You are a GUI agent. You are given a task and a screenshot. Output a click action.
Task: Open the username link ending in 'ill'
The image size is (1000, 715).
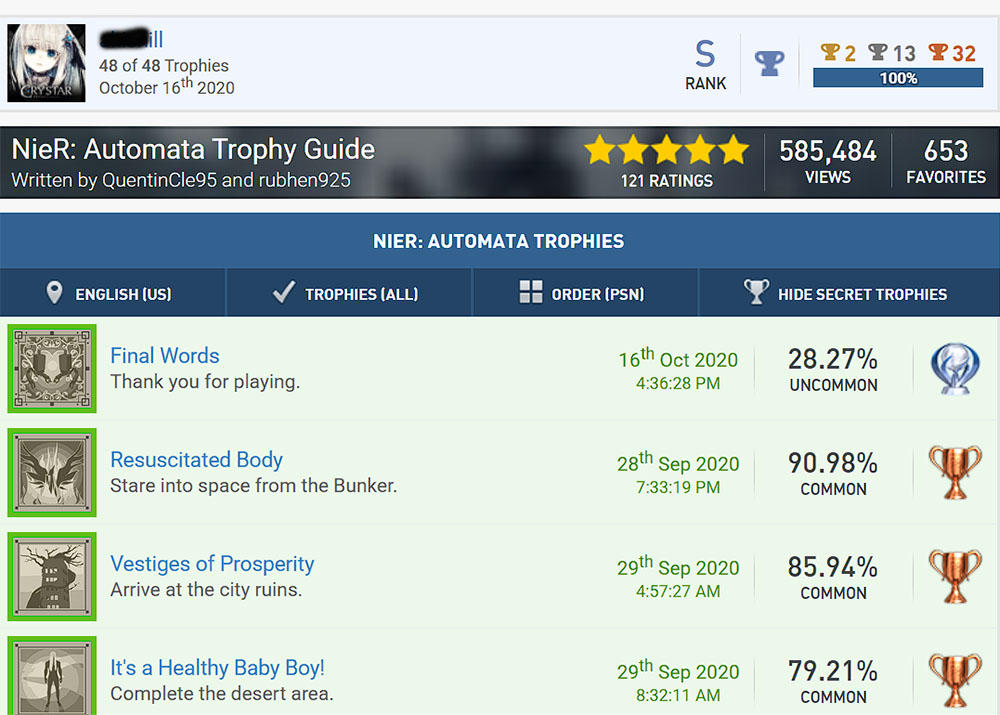tap(131, 39)
